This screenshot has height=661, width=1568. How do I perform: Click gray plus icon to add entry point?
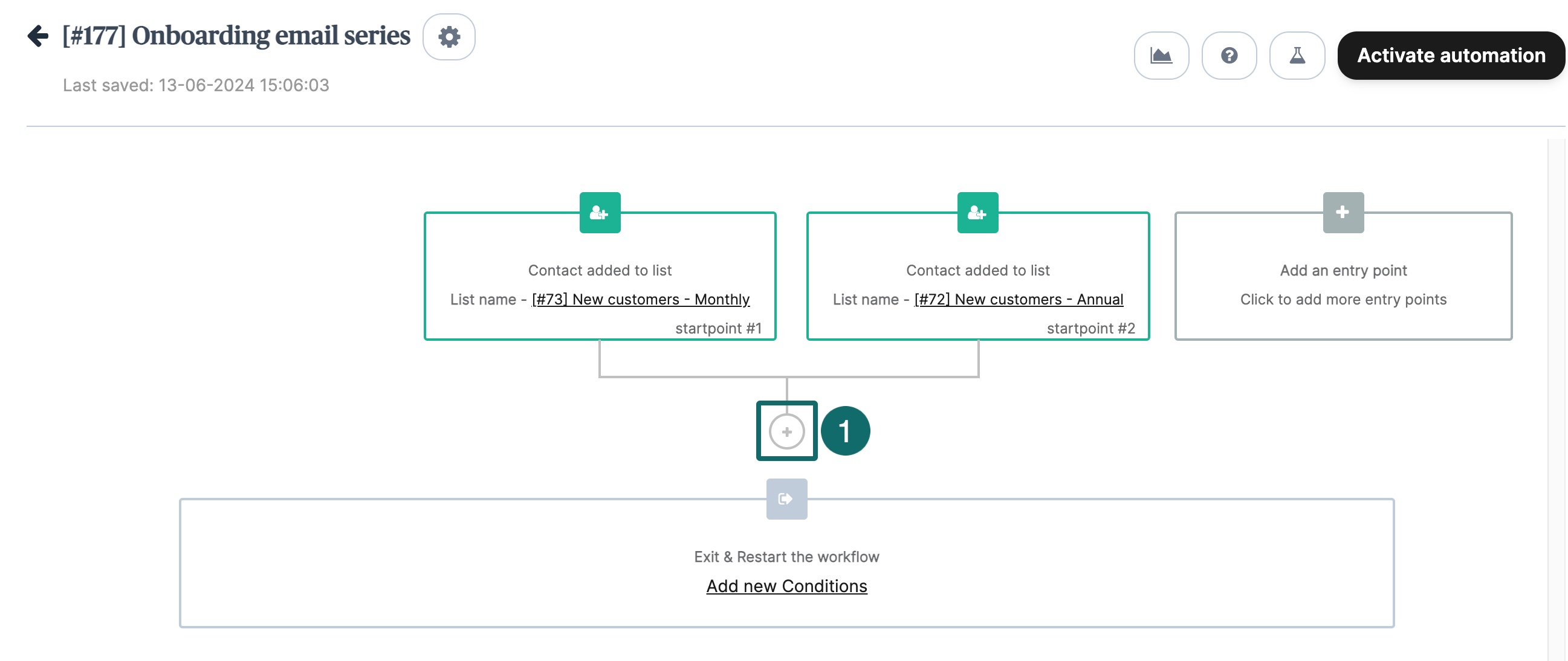(x=1342, y=213)
